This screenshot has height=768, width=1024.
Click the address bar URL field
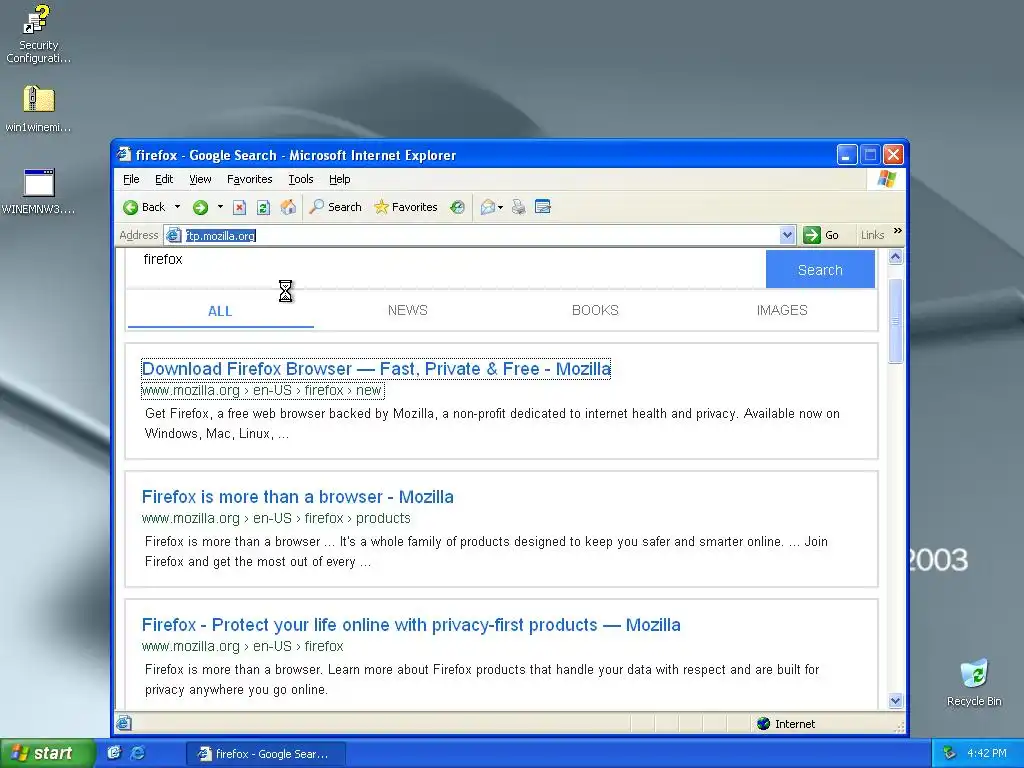tap(481, 235)
